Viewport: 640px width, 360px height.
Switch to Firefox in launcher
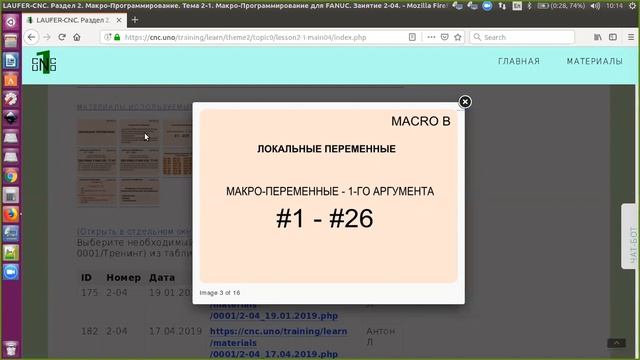11,214
